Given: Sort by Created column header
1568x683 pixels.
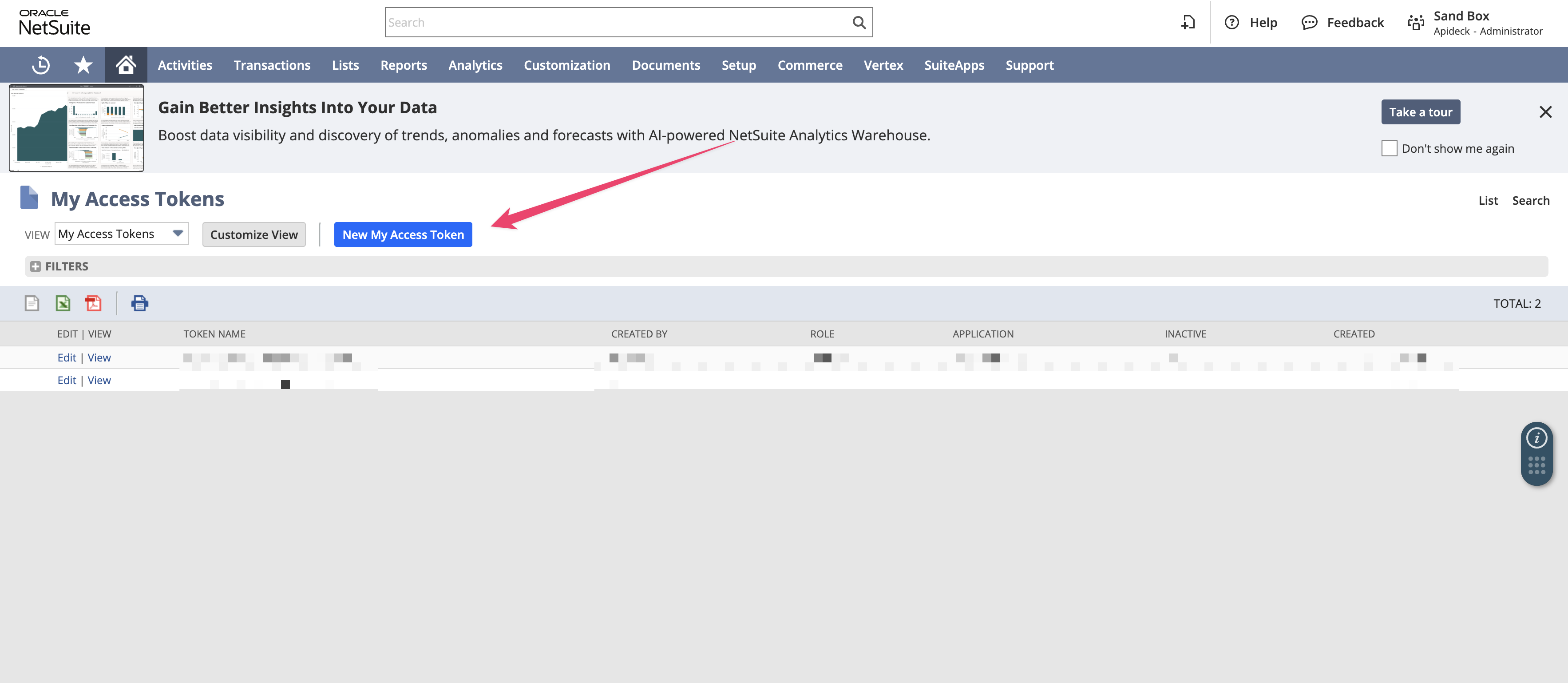Looking at the screenshot, I should point(1354,334).
